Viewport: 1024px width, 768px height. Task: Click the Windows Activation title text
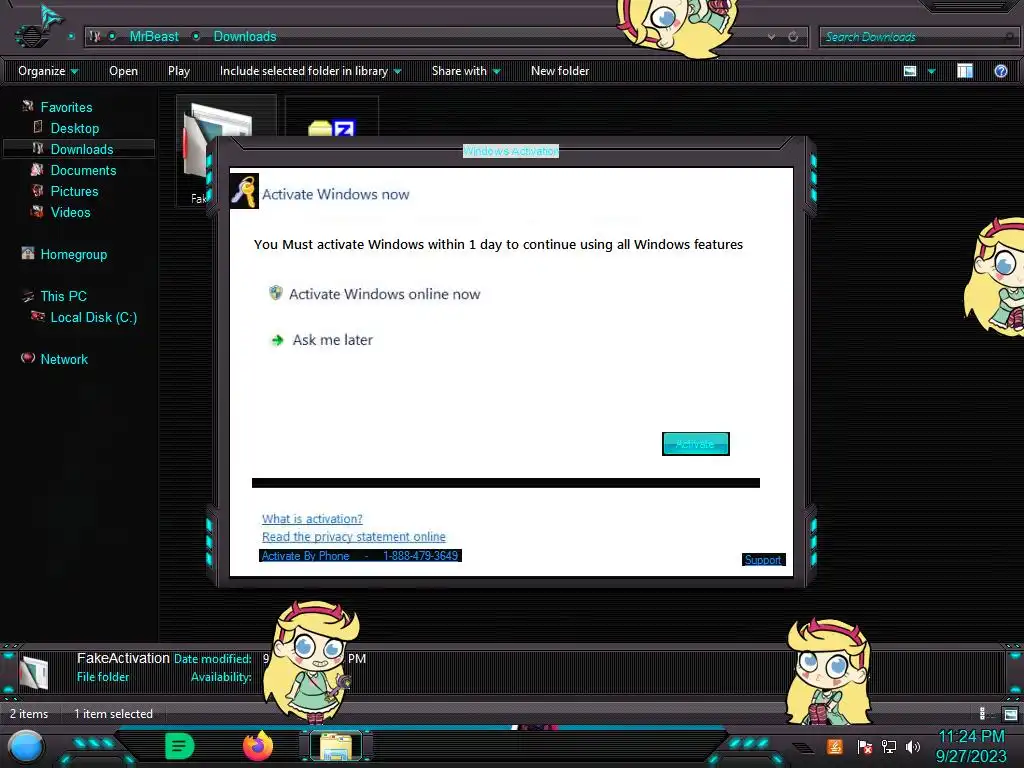(511, 151)
